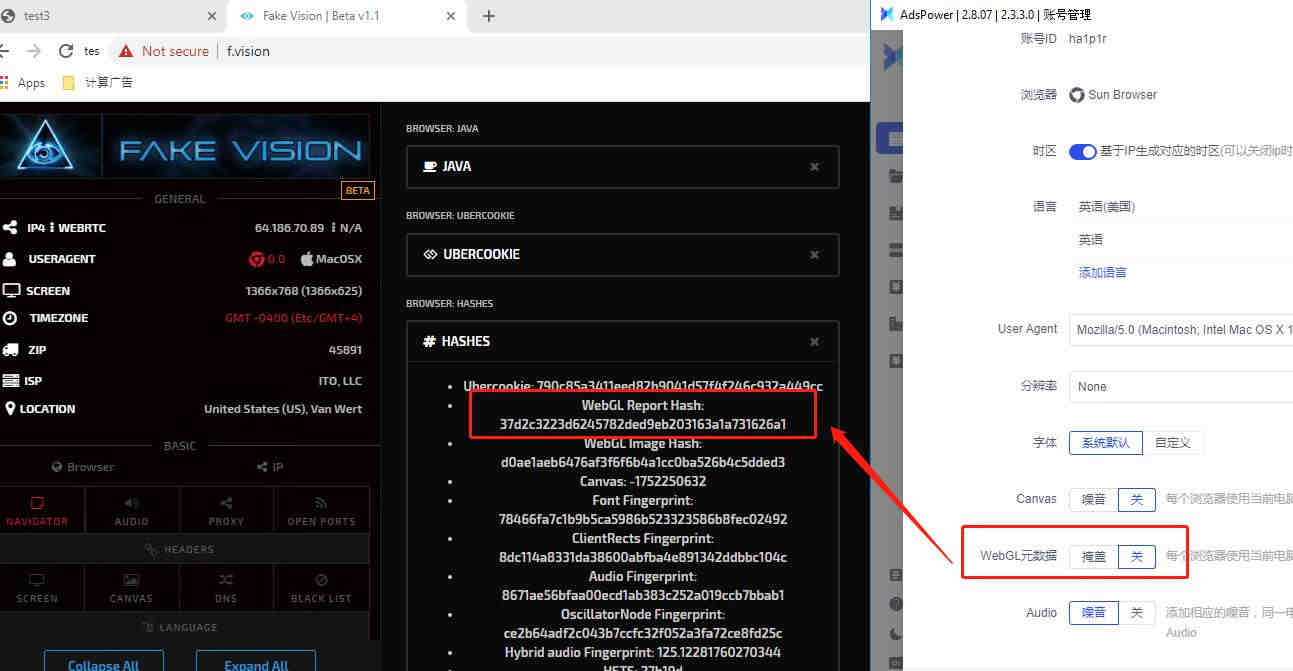Select 系统默认 for fonts
The image size is (1293, 671).
click(x=1105, y=442)
